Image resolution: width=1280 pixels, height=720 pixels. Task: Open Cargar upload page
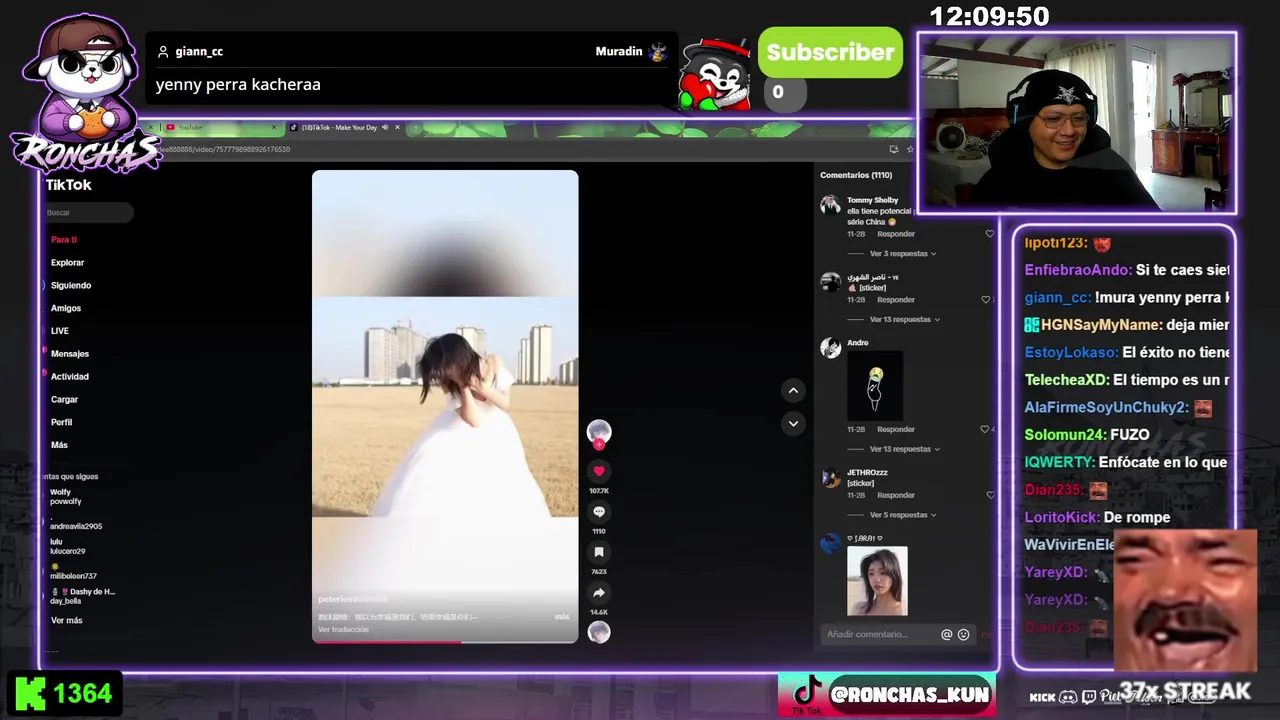tap(64, 400)
